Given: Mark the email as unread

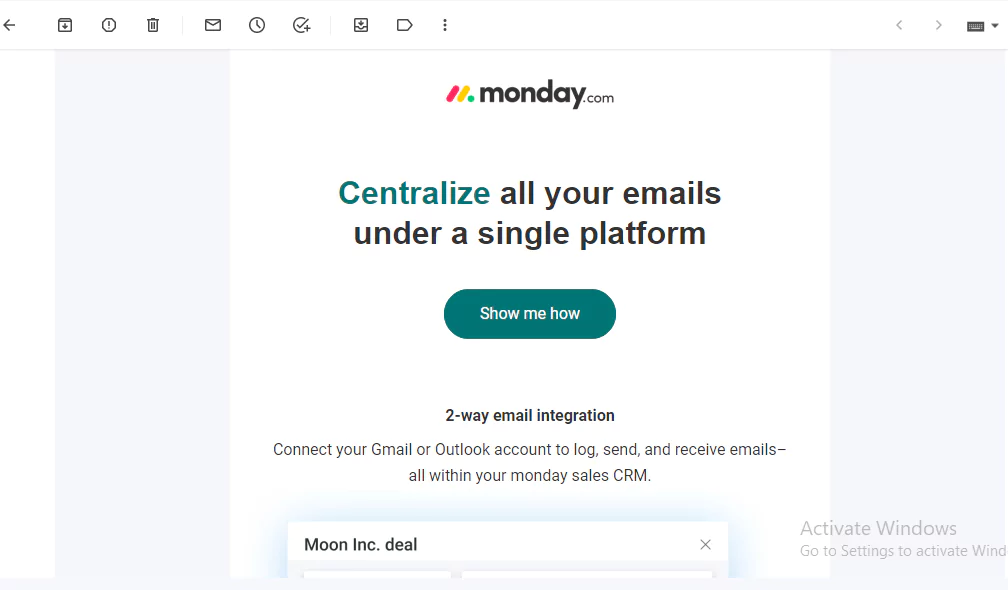Looking at the screenshot, I should [213, 25].
